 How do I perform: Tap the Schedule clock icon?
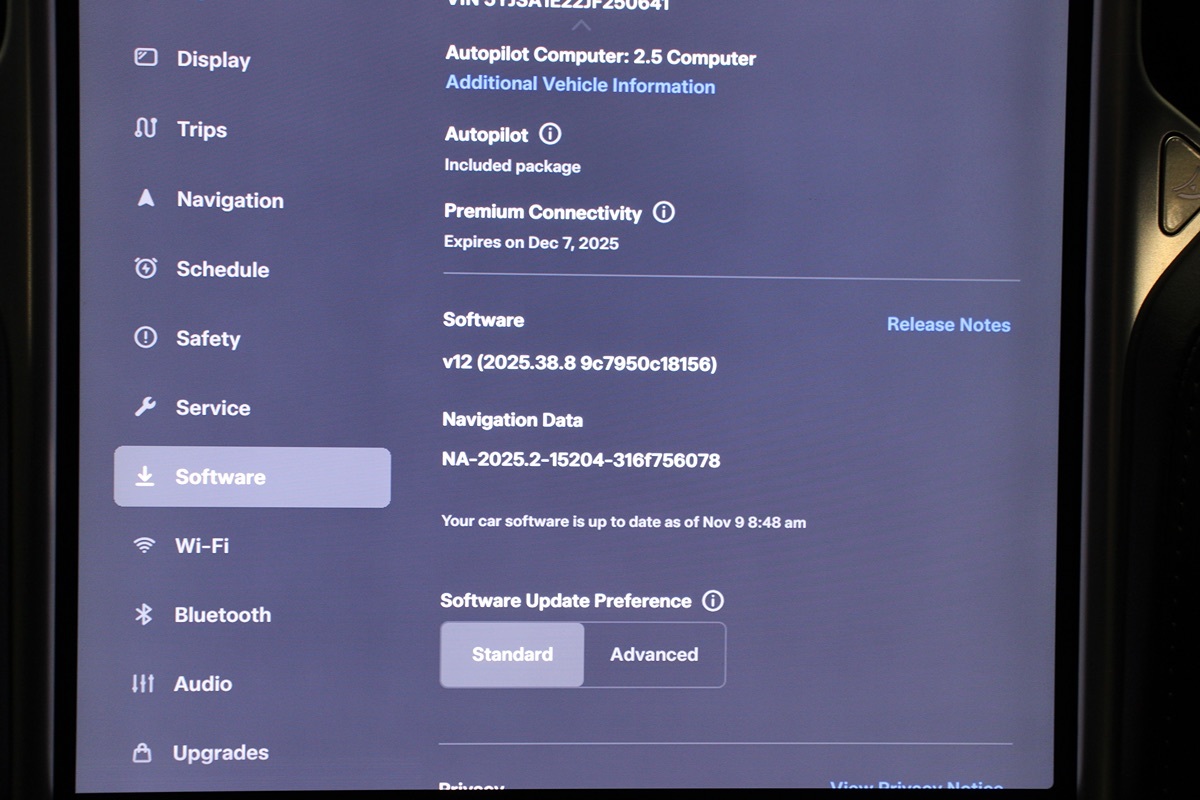(x=146, y=268)
